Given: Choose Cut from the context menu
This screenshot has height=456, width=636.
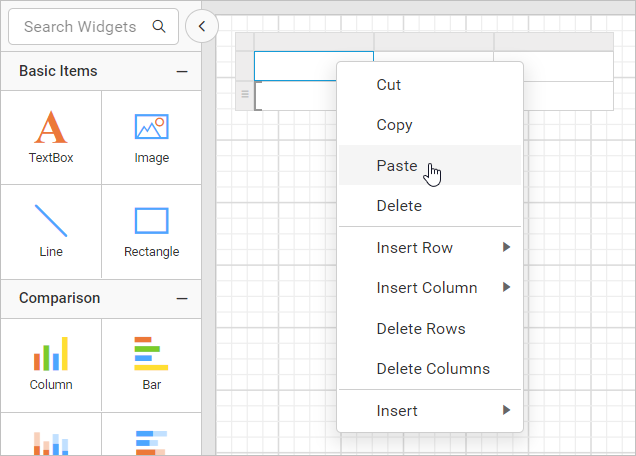Looking at the screenshot, I should [389, 85].
